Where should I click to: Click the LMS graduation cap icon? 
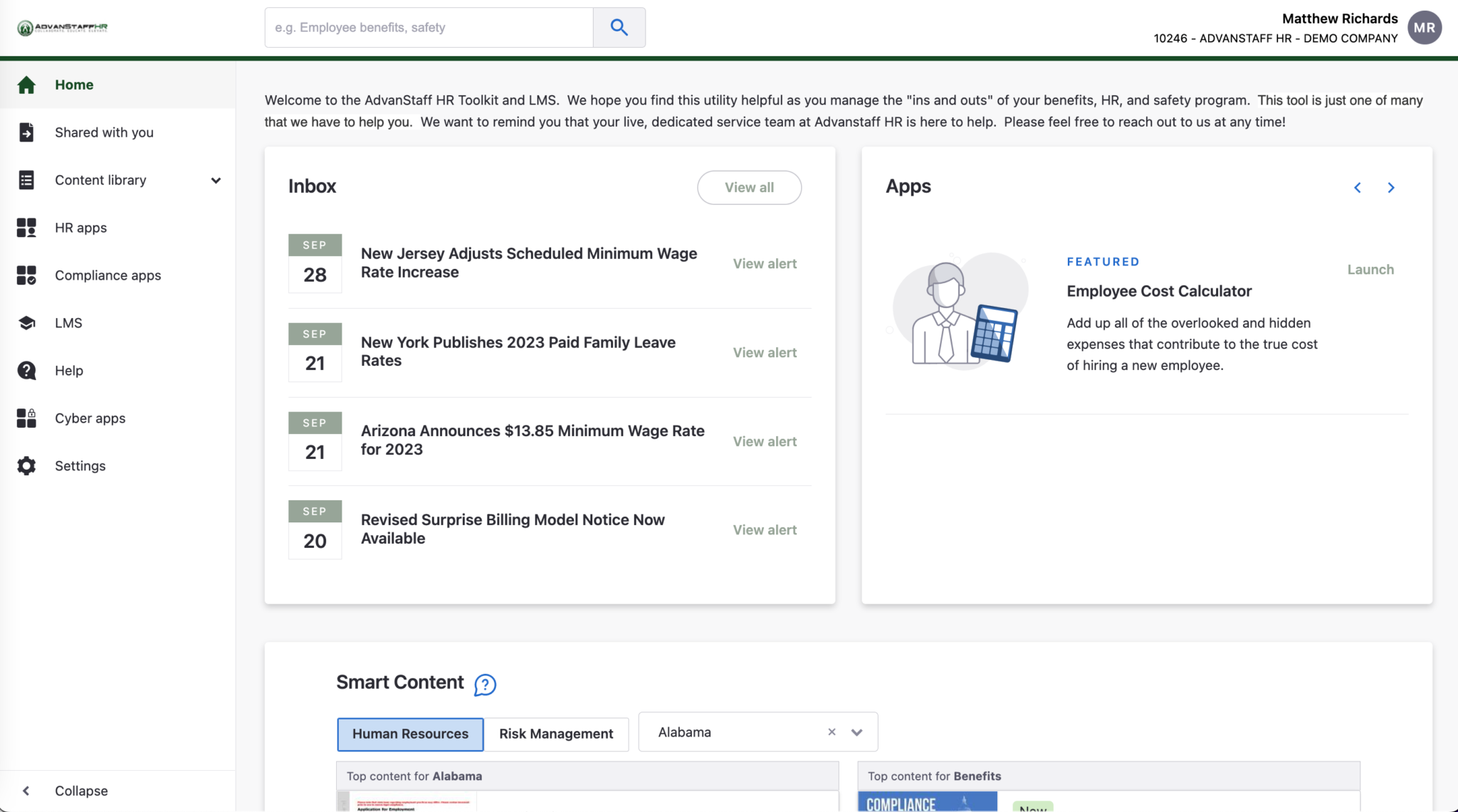tap(26, 323)
